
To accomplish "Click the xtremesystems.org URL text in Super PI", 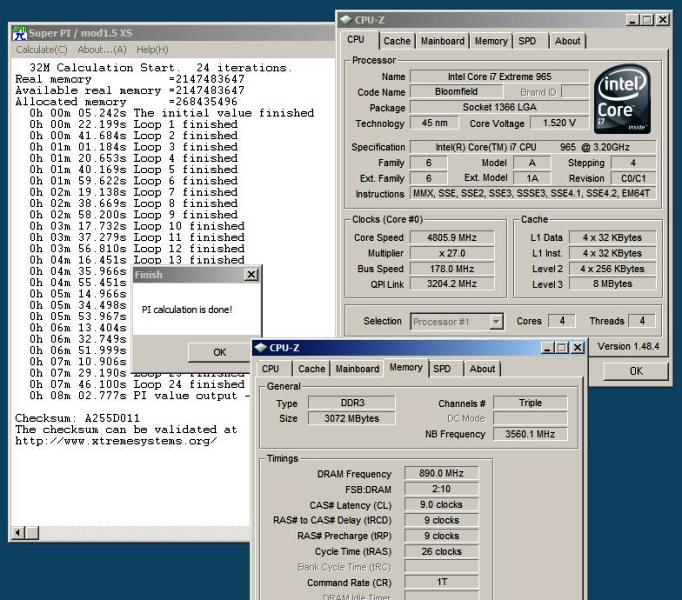I will point(116,441).
